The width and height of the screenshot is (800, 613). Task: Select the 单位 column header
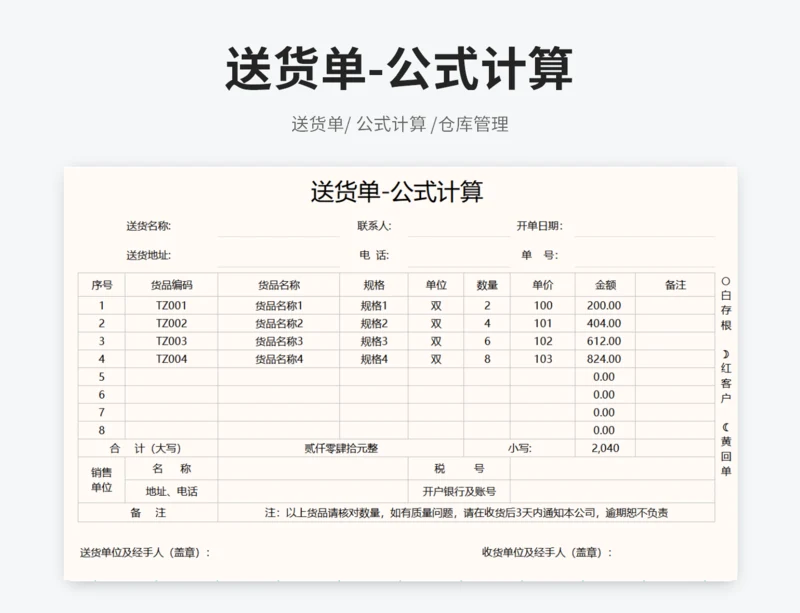436,285
